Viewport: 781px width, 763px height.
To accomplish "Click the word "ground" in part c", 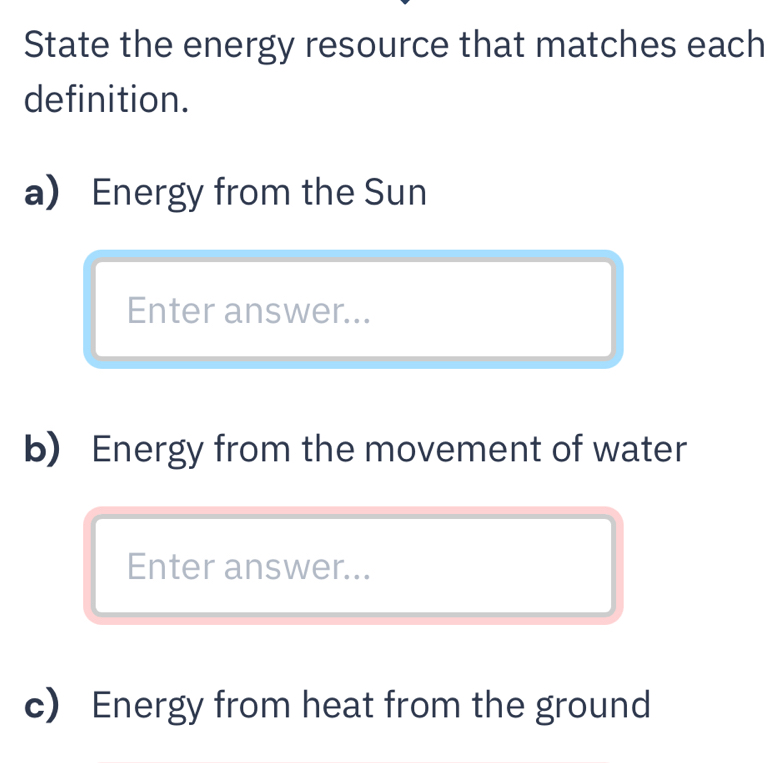I will point(593,707).
